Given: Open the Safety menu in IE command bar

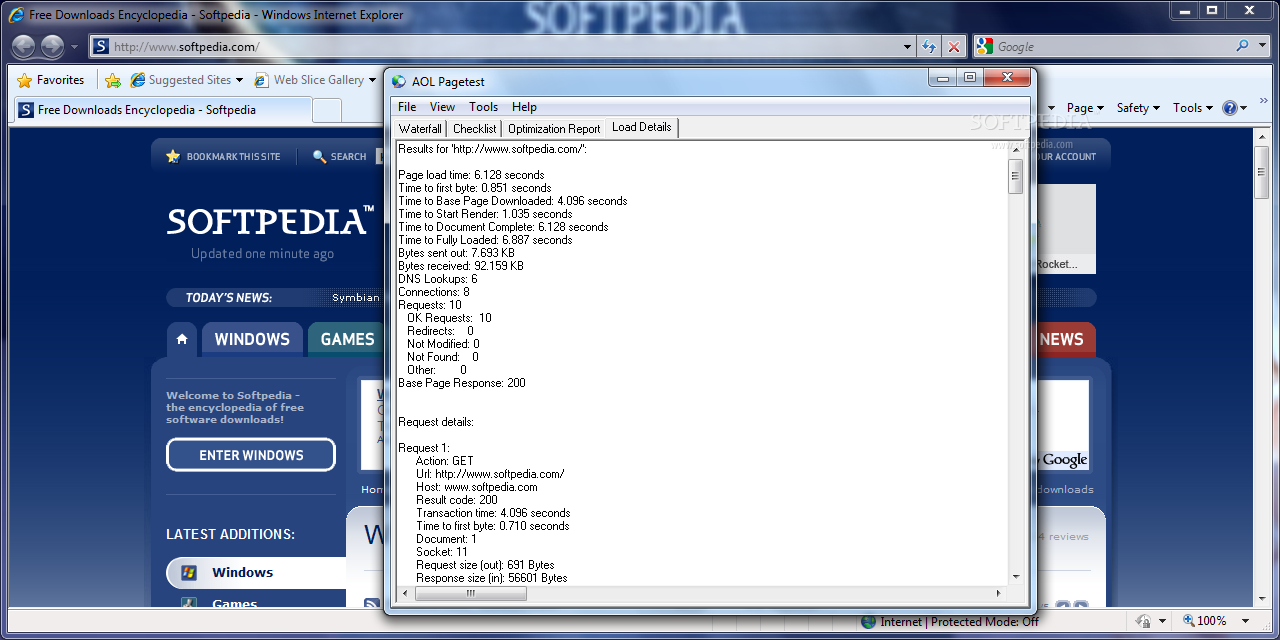Looking at the screenshot, I should (1138, 108).
